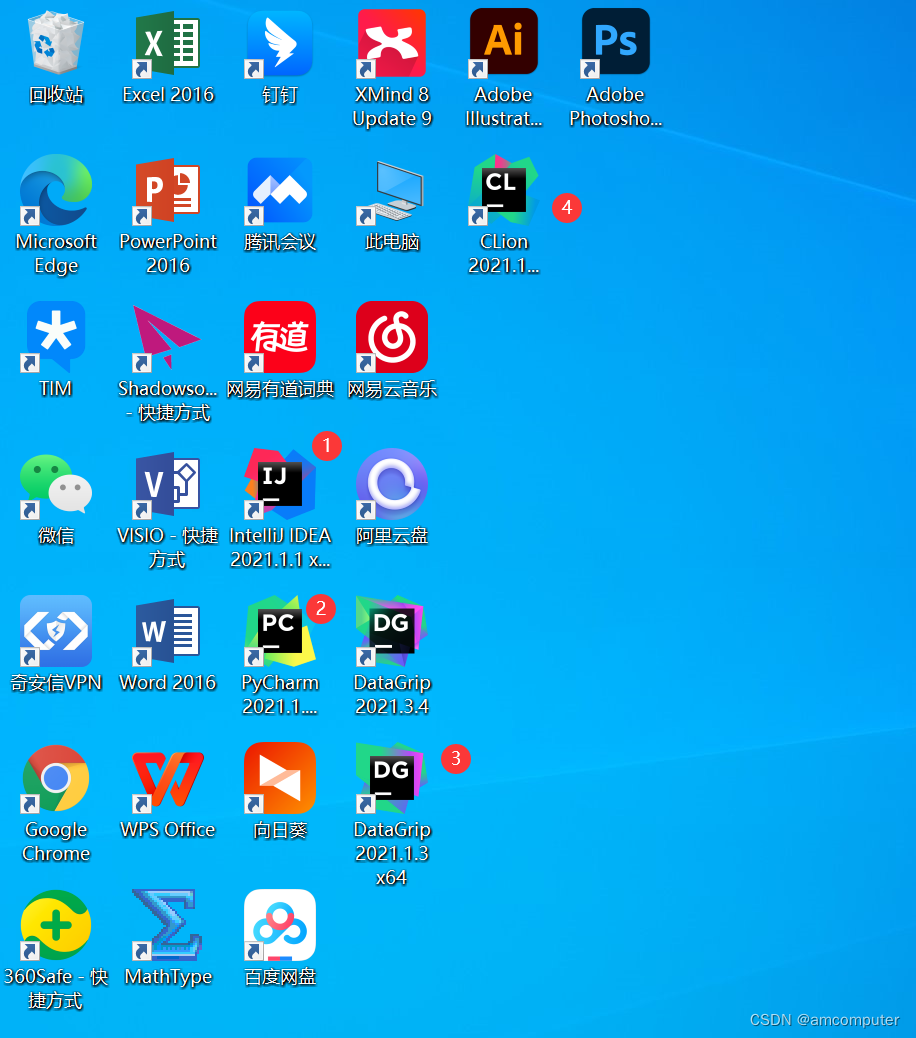Launch Word 2016 shortcut
The image size is (916, 1038).
(x=168, y=632)
